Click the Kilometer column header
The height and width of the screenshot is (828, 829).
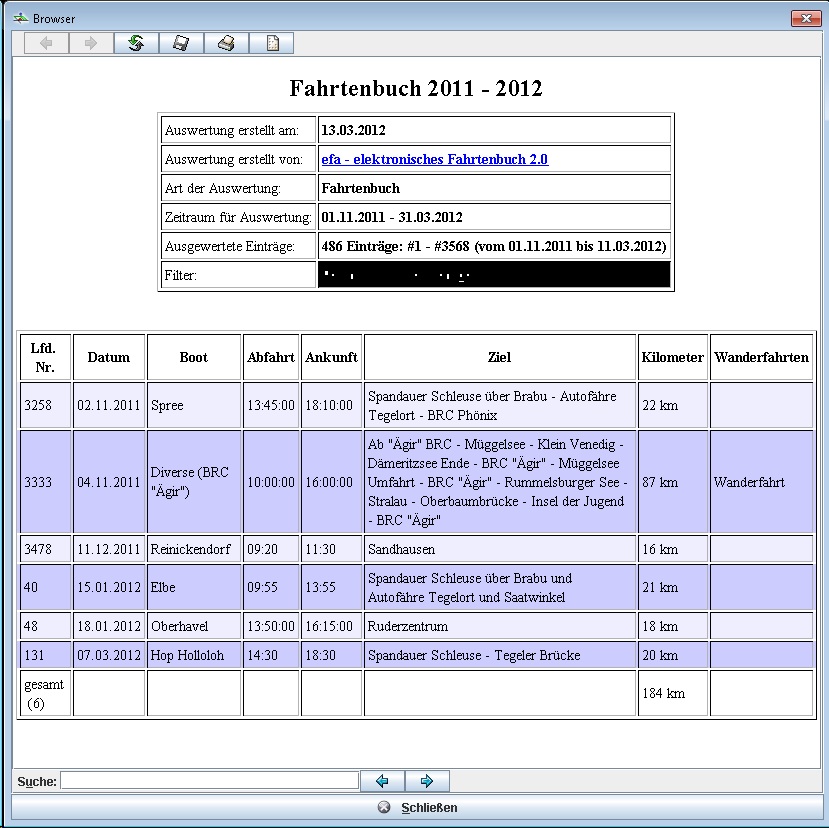pos(672,357)
